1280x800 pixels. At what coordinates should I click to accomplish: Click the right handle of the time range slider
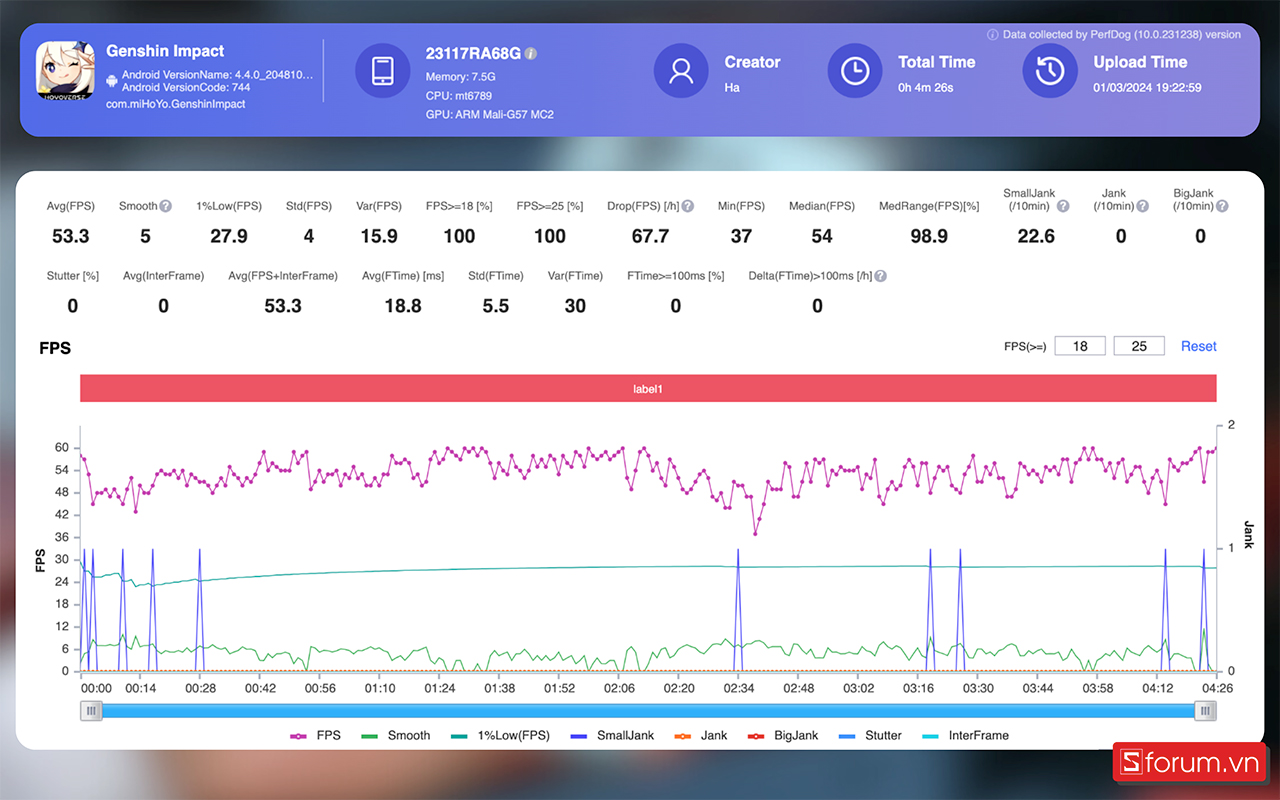coord(1207,711)
